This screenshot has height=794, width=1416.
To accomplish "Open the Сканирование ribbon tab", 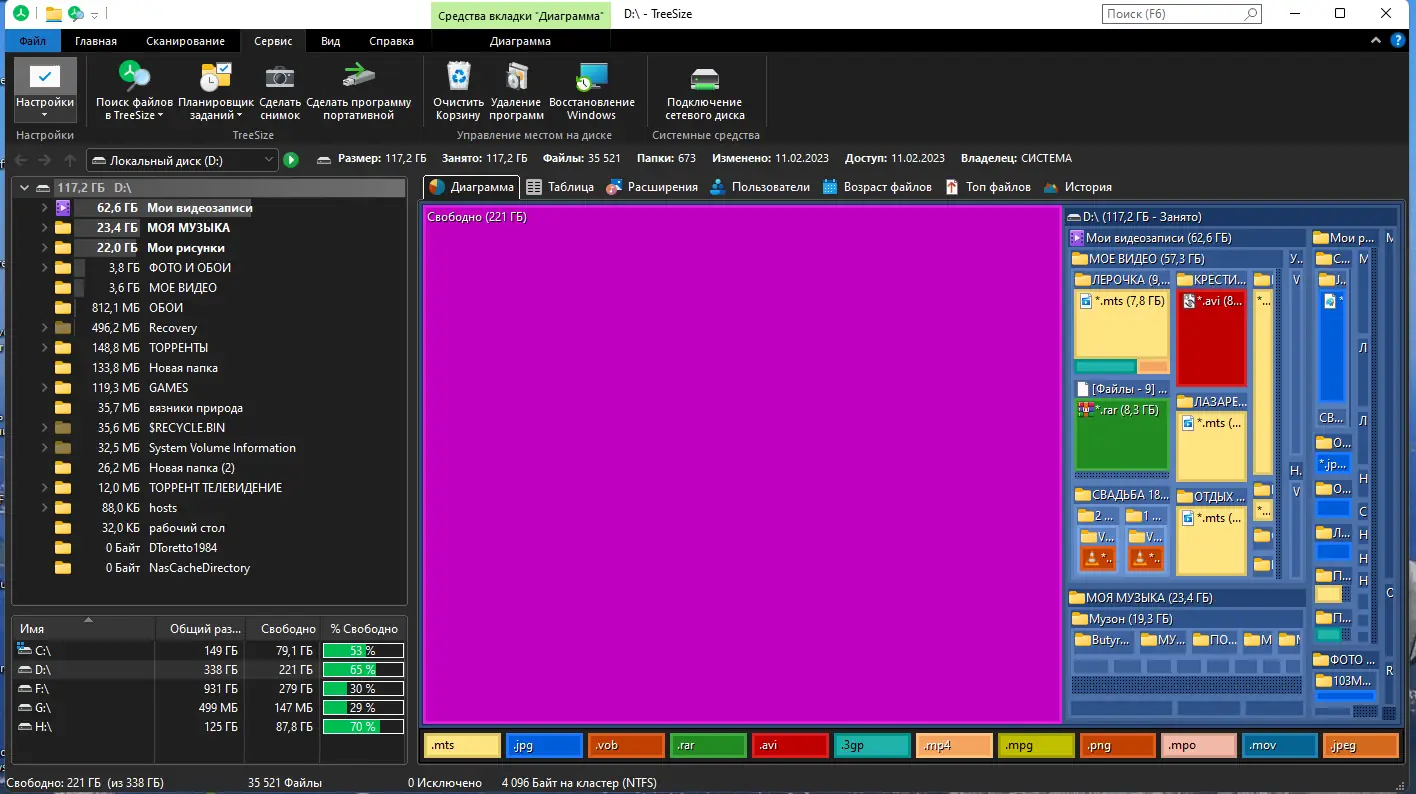I will (185, 41).
